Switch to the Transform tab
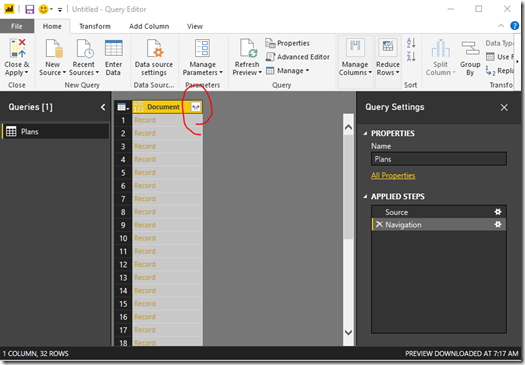The height and width of the screenshot is (365, 525). coord(95,26)
